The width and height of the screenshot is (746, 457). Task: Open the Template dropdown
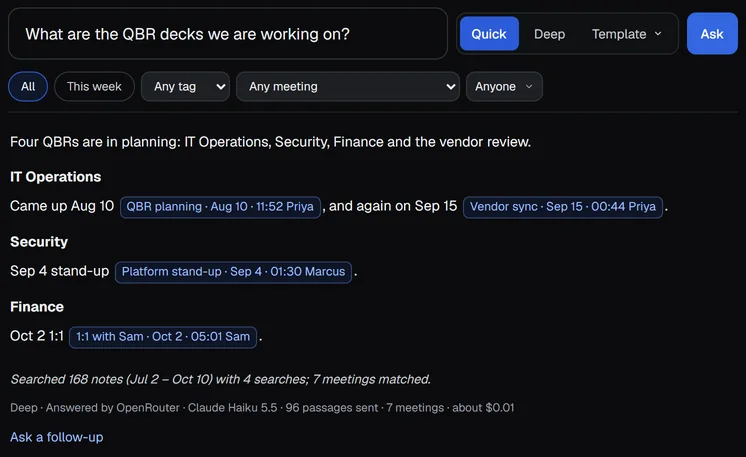click(x=627, y=34)
